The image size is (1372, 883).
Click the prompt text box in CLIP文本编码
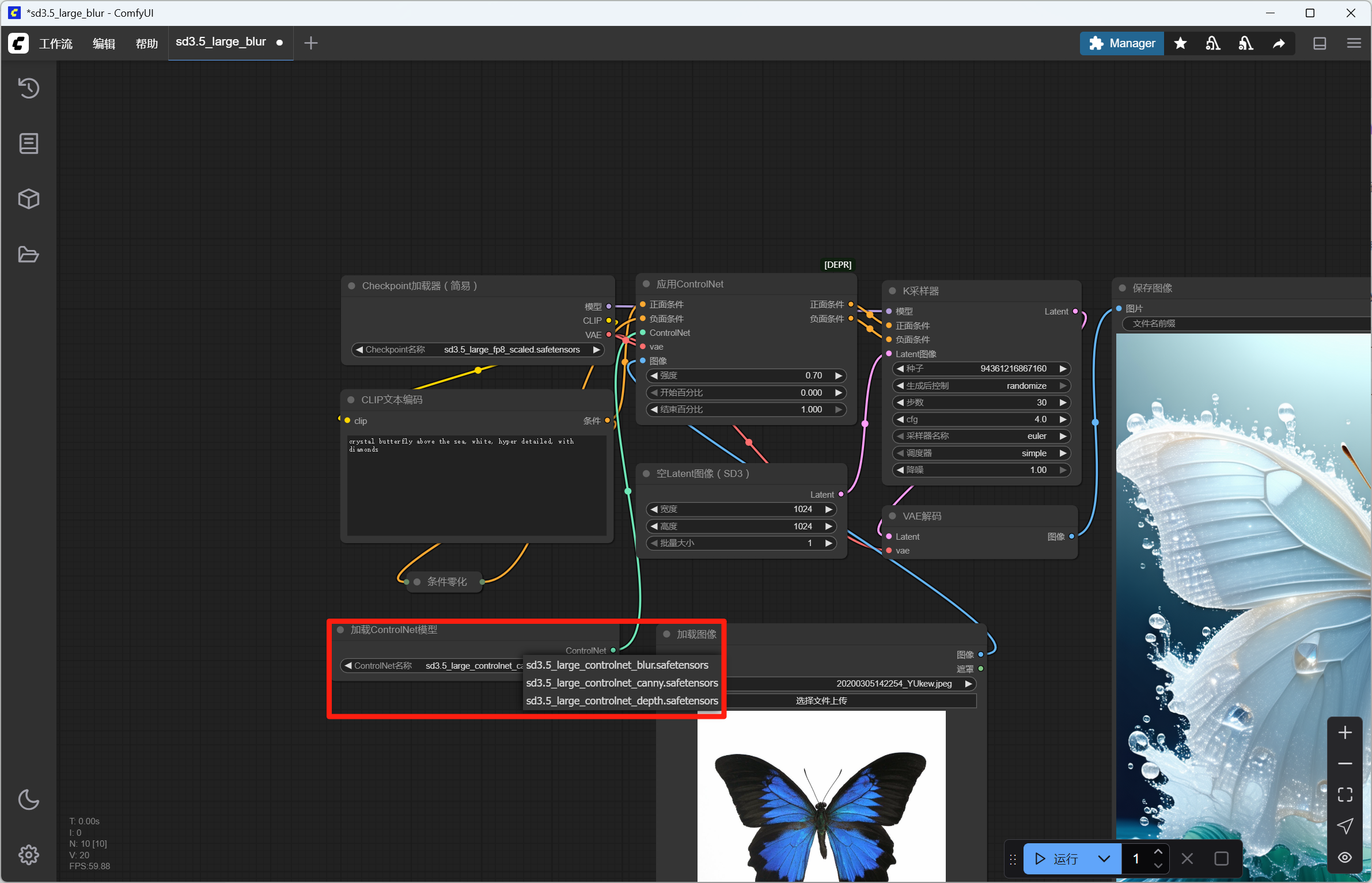(476, 485)
